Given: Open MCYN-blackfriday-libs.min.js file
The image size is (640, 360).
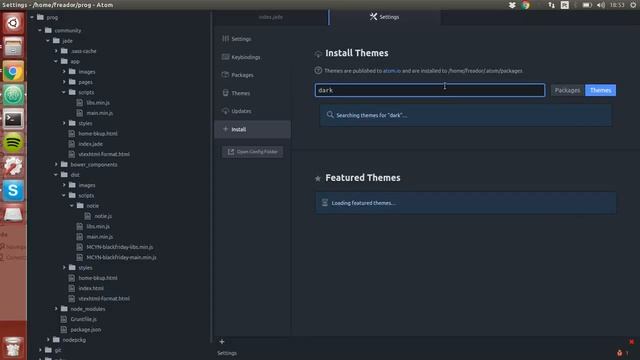Looking at the screenshot, I should point(120,247).
